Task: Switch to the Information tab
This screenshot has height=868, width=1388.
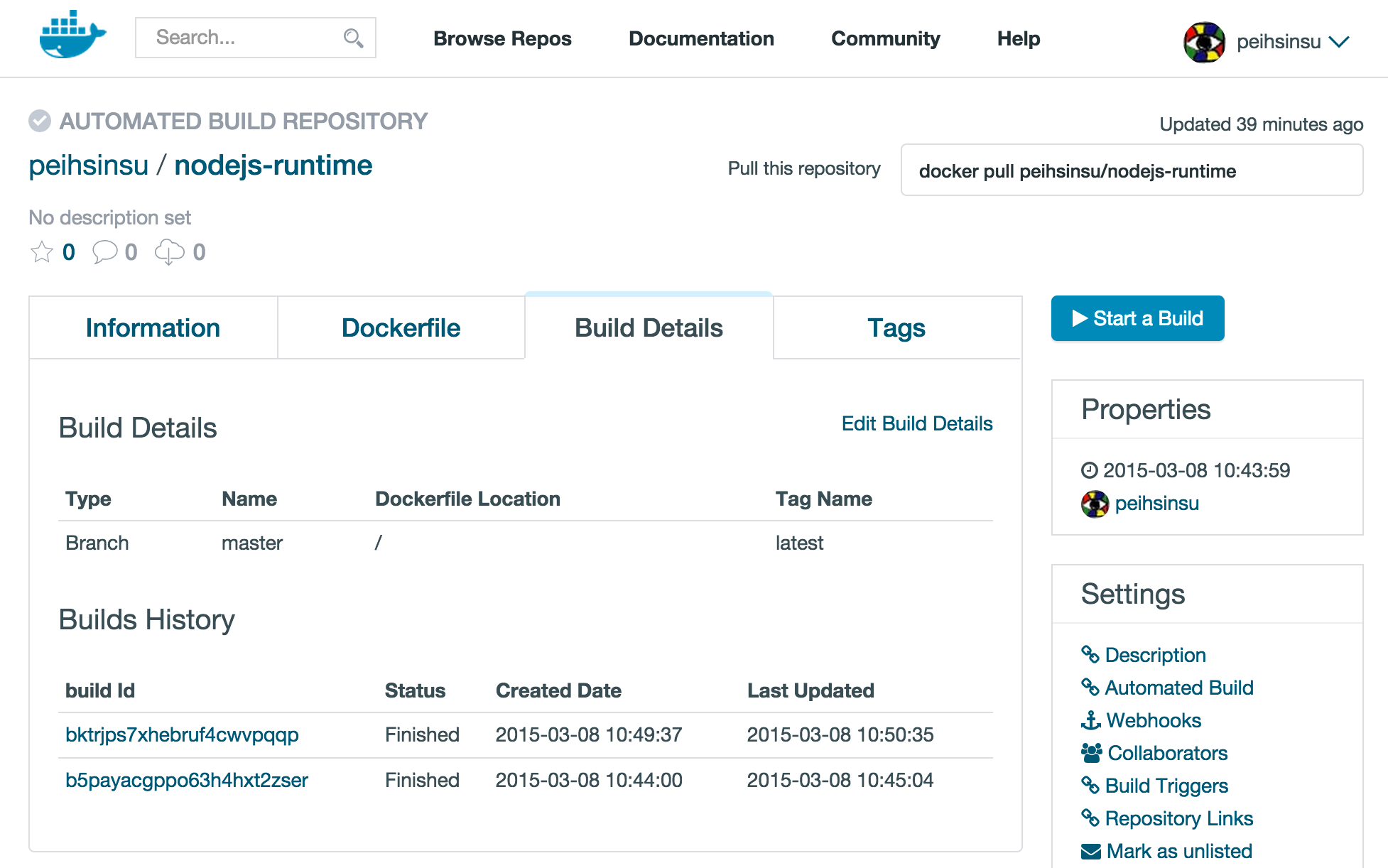Action: (153, 328)
